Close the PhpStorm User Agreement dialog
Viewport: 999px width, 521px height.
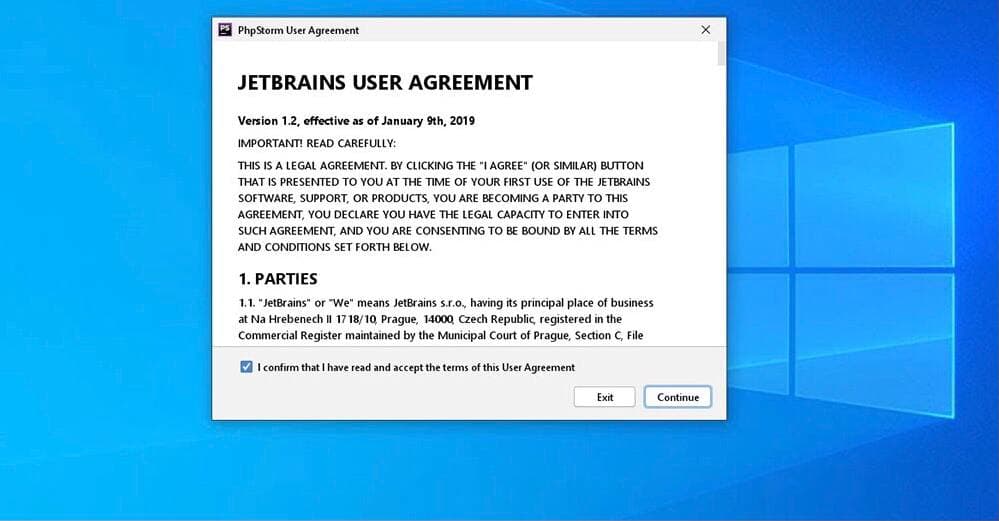tap(705, 30)
